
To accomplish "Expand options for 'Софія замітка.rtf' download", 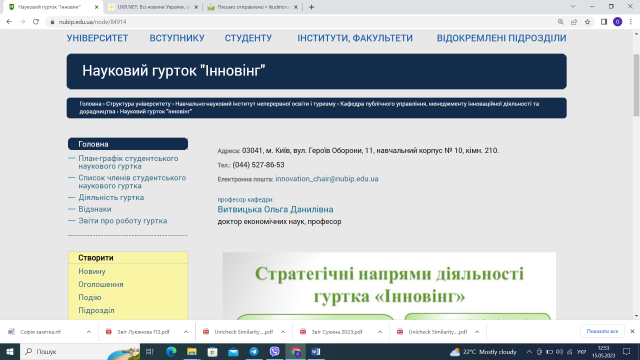I will [89, 332].
